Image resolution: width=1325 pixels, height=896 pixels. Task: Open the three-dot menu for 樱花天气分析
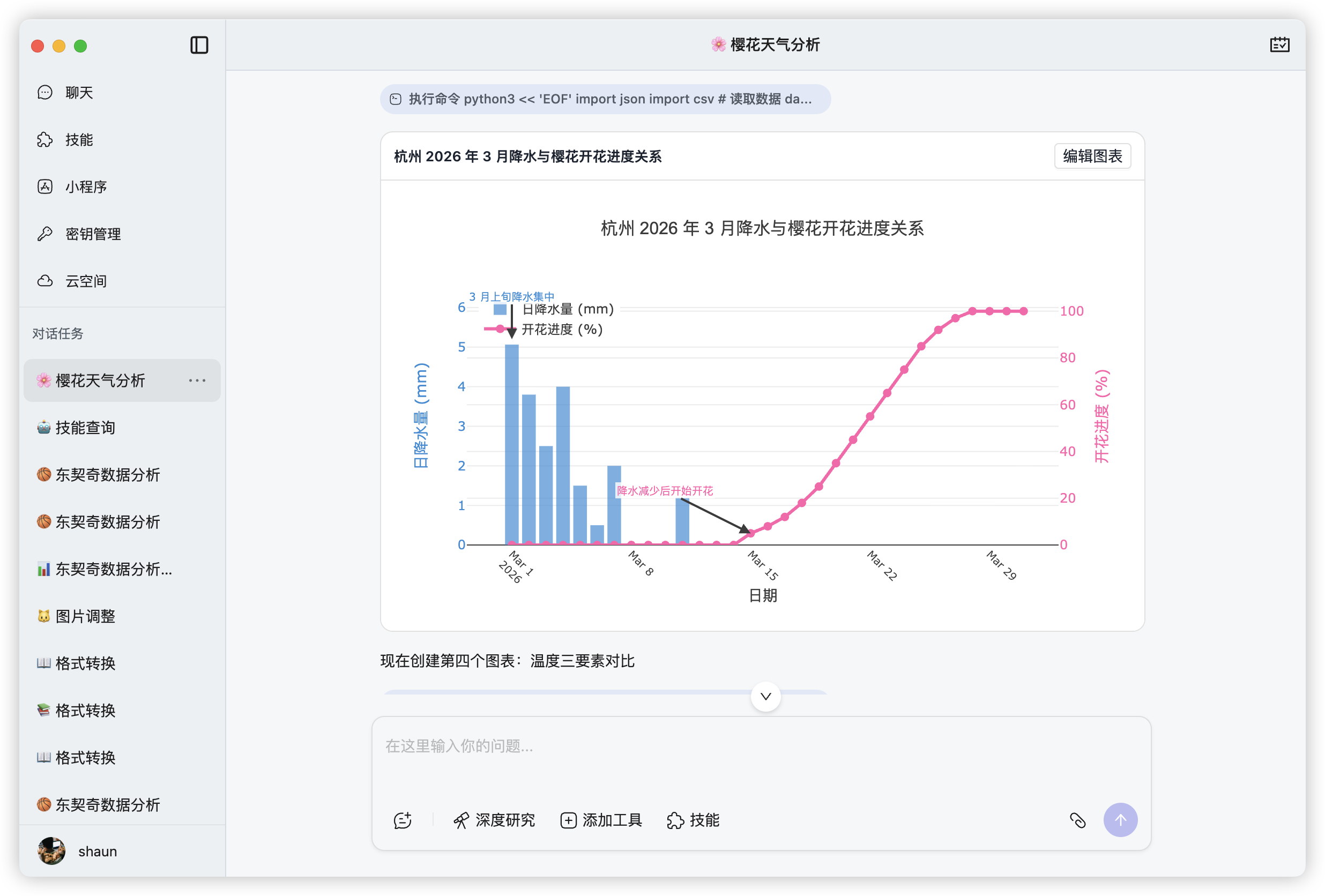(197, 380)
